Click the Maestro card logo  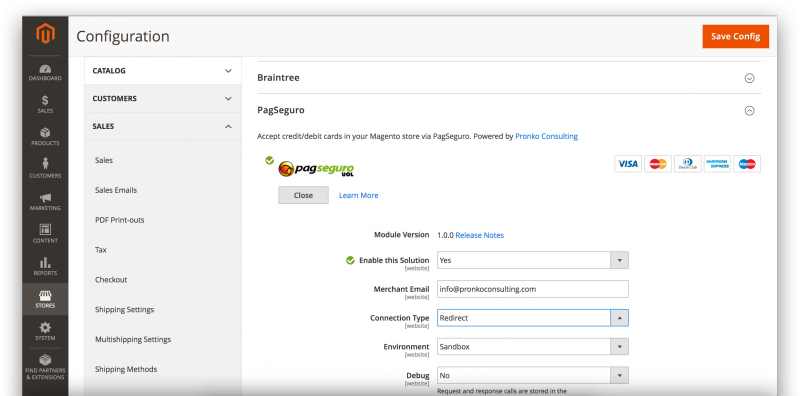[x=747, y=164]
